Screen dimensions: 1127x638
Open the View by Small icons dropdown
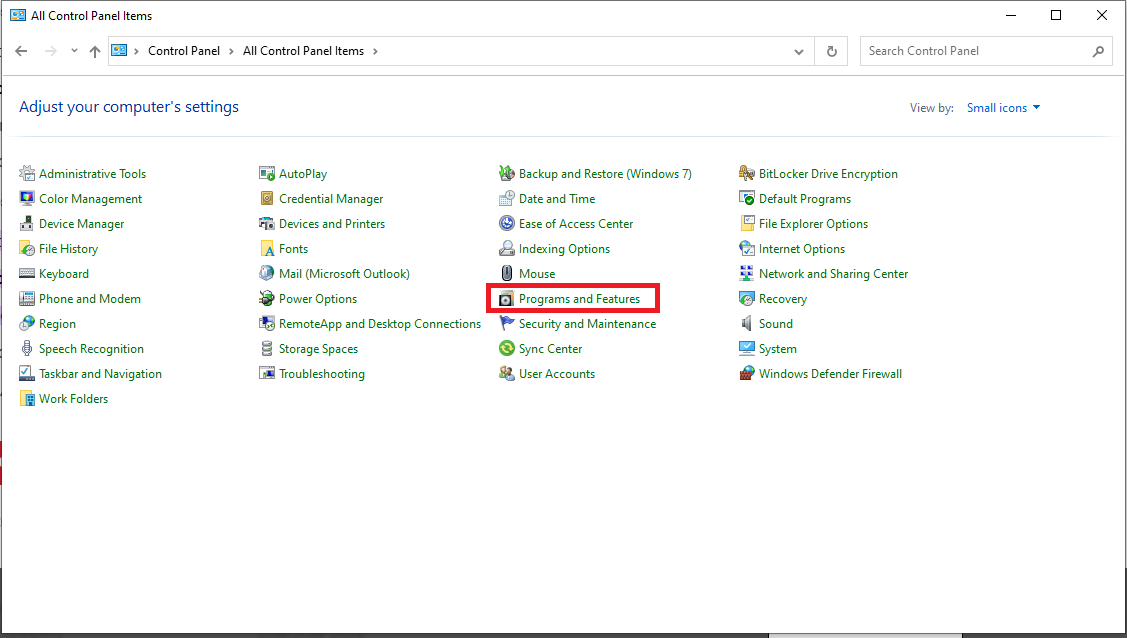(1003, 108)
